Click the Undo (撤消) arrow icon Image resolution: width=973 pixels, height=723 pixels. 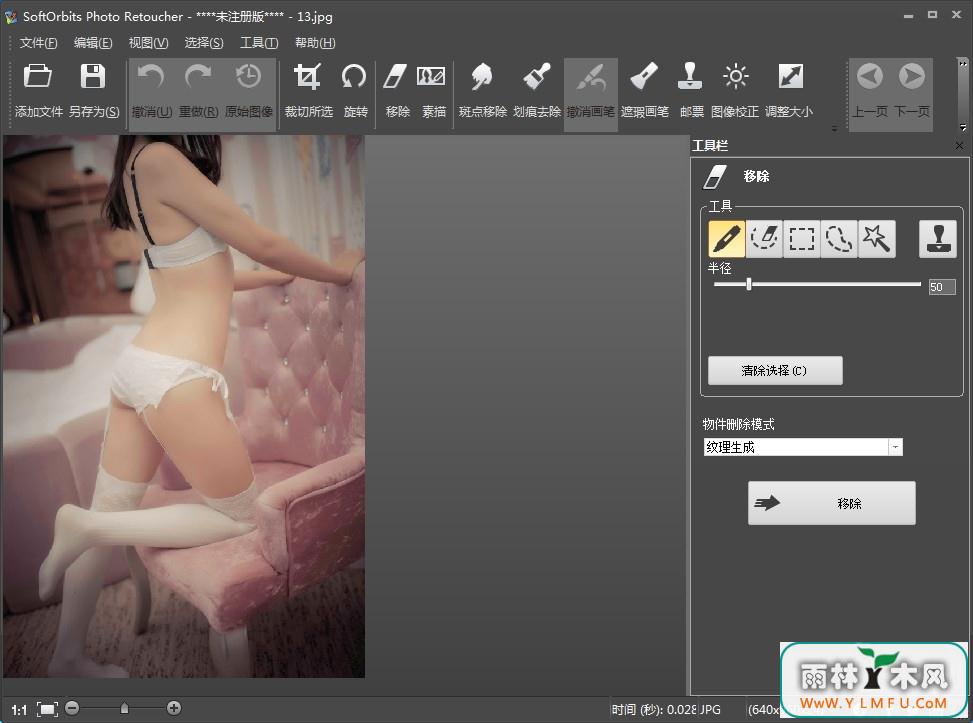pos(151,76)
